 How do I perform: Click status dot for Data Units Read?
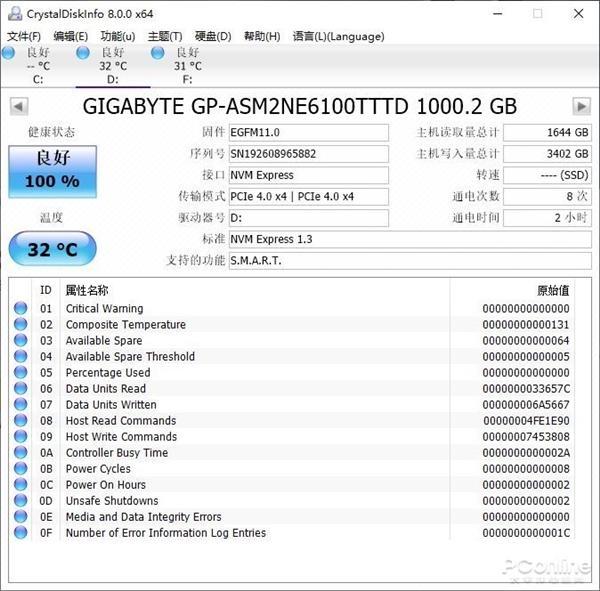(21, 389)
